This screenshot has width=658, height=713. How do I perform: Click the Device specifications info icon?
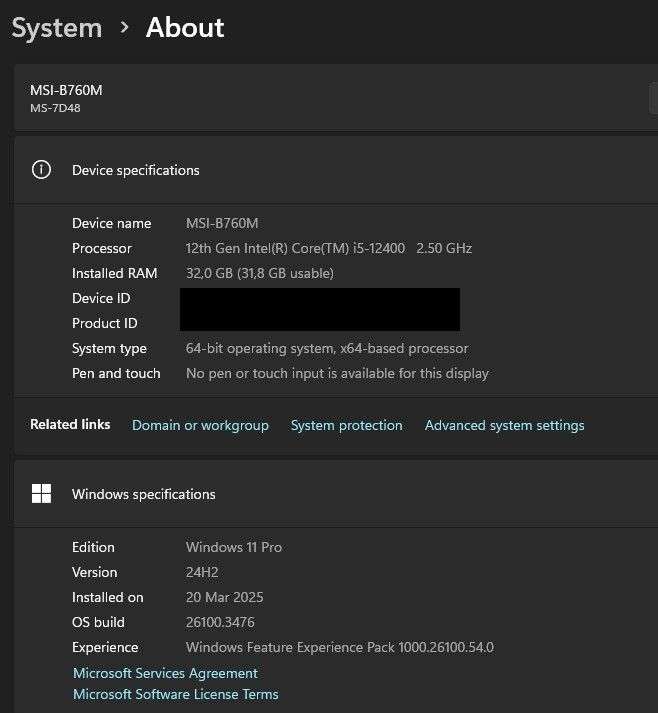pyautogui.click(x=41, y=170)
